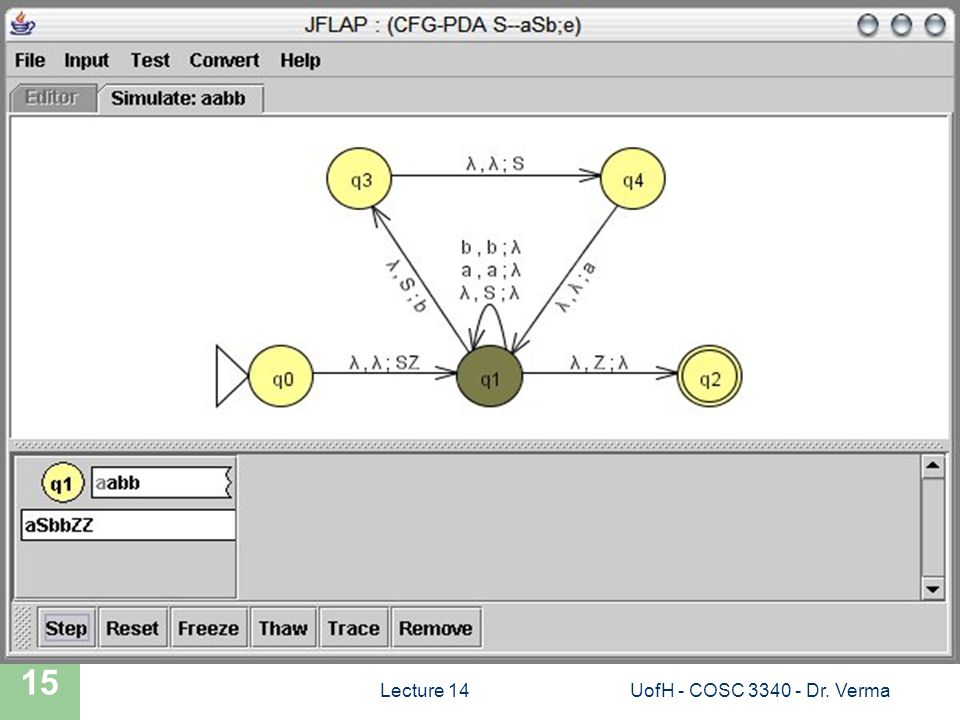This screenshot has height=720, width=960.
Task: Click the aSbbZZ stack contents field
Action: [x=128, y=525]
